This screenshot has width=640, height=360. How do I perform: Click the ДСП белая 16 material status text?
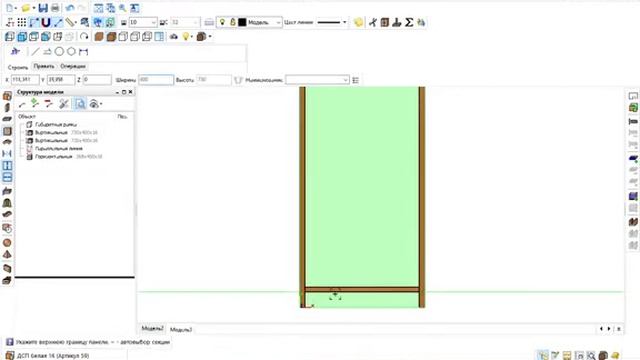tap(53, 356)
